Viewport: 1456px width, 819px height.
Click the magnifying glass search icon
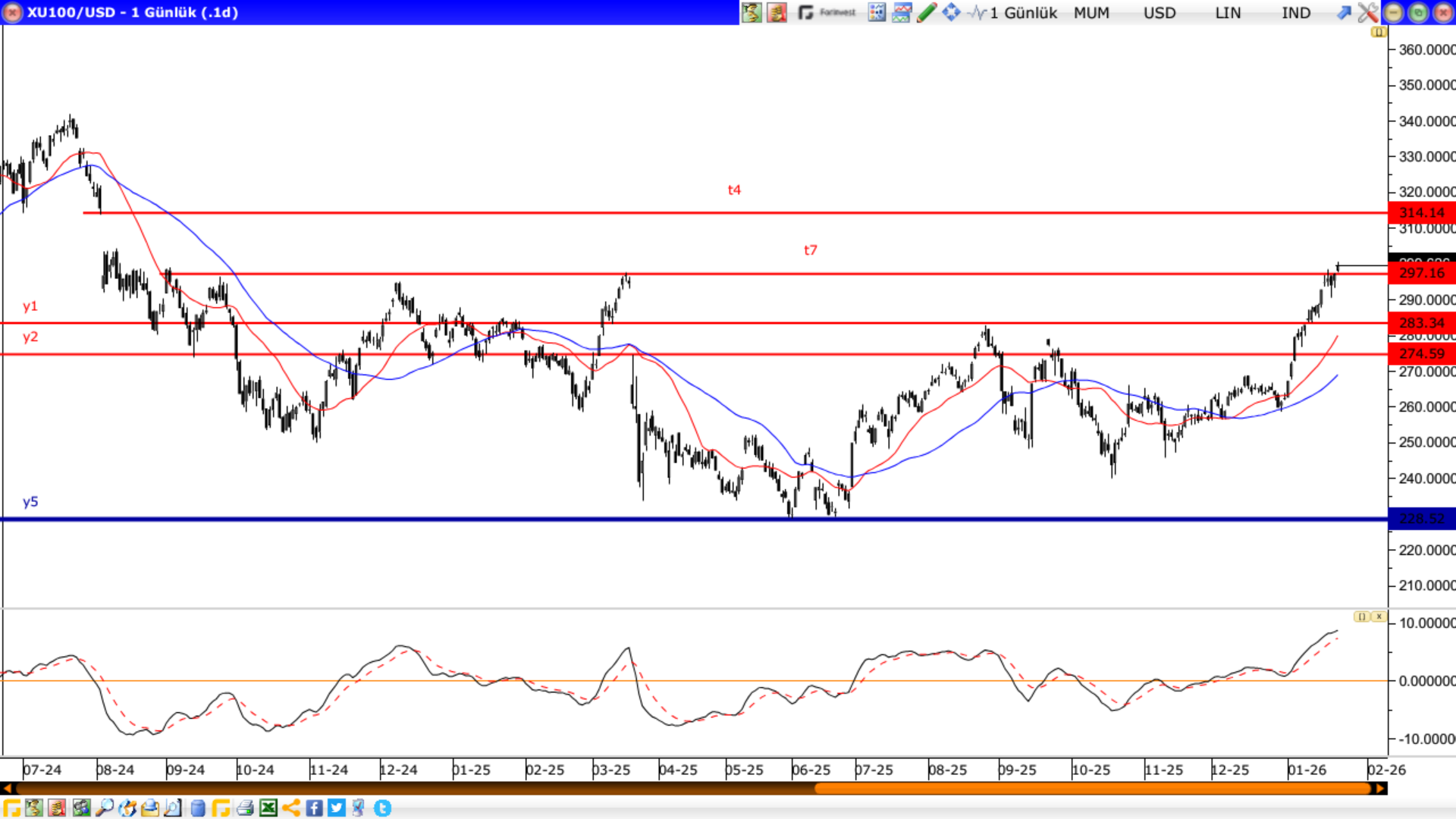105,808
